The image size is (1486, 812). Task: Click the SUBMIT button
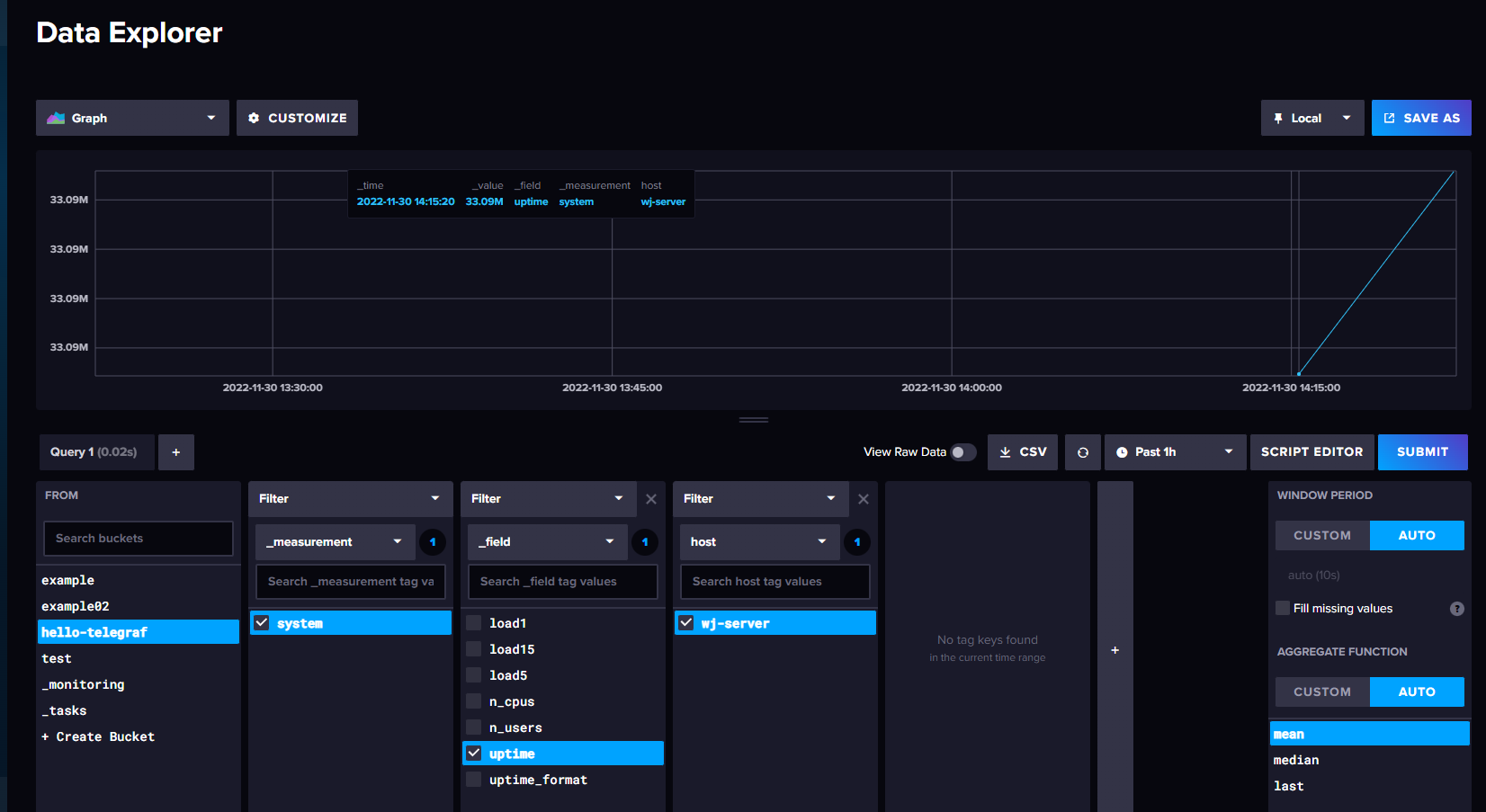(1422, 452)
